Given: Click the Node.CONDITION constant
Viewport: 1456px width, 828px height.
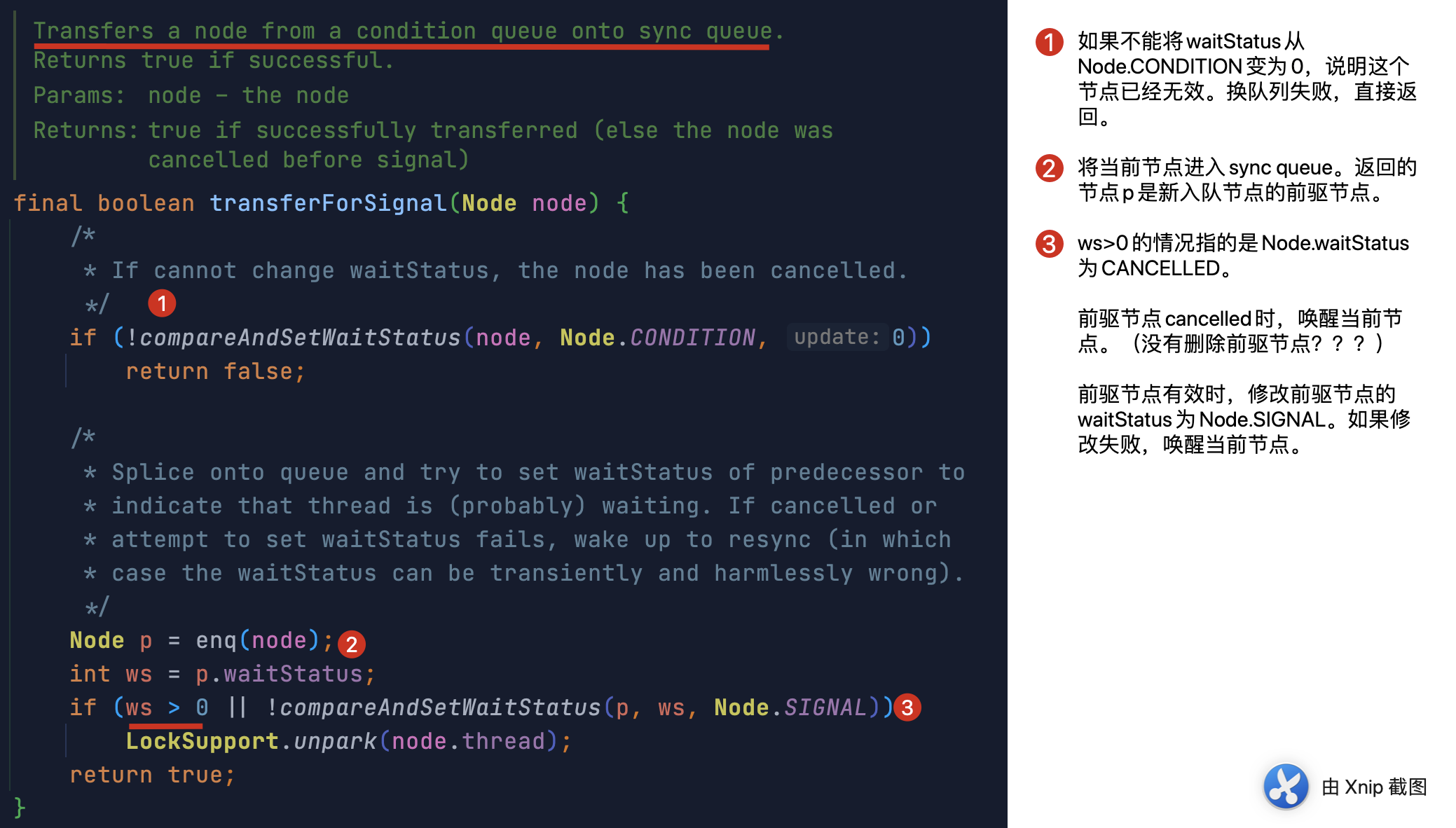Looking at the screenshot, I should [x=657, y=338].
